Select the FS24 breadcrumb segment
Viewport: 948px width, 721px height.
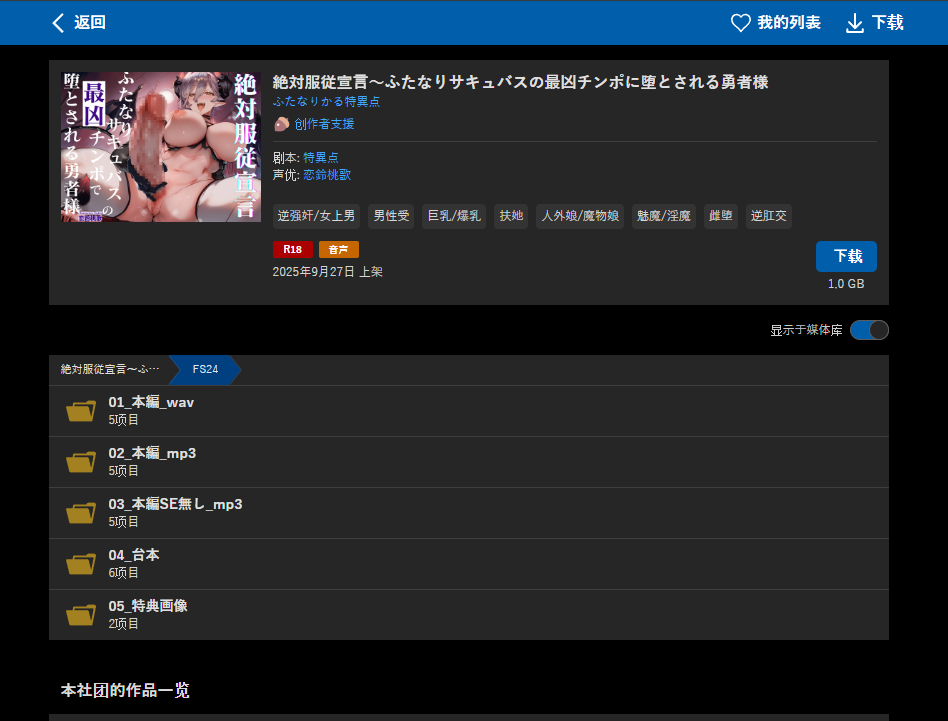(x=203, y=370)
